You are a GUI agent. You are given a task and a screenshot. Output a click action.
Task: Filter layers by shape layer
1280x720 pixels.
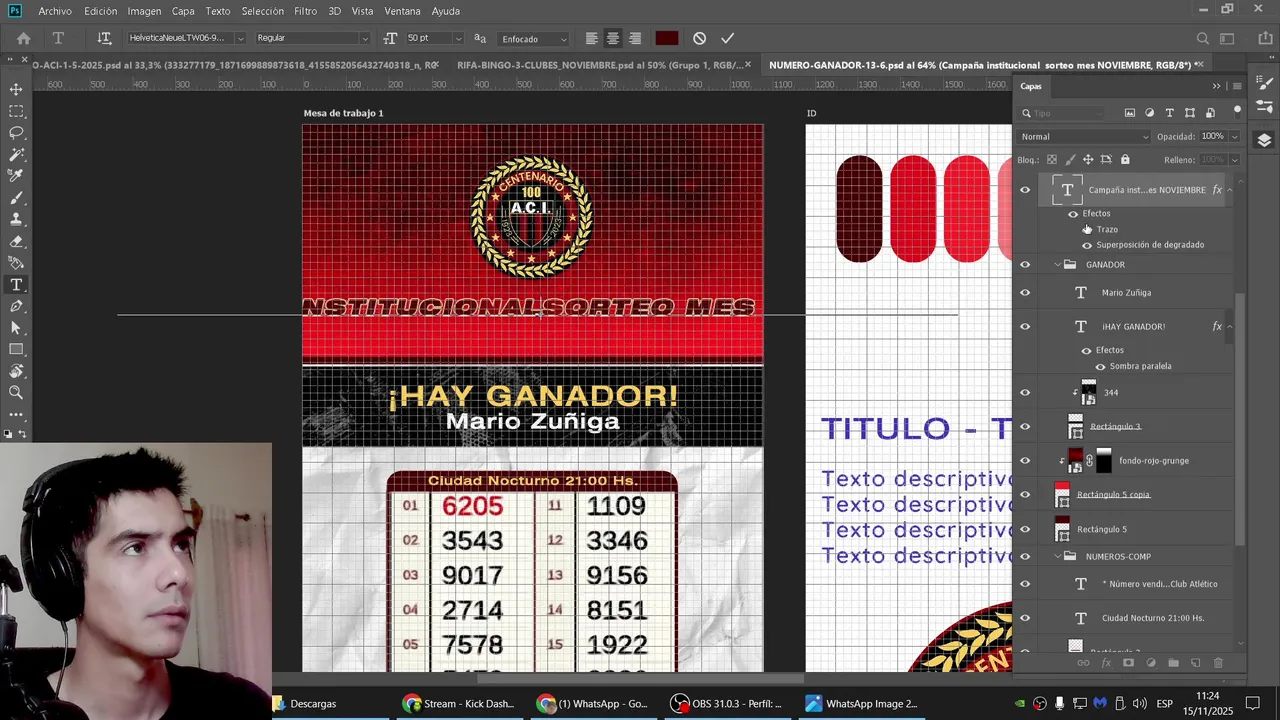[x=1190, y=113]
